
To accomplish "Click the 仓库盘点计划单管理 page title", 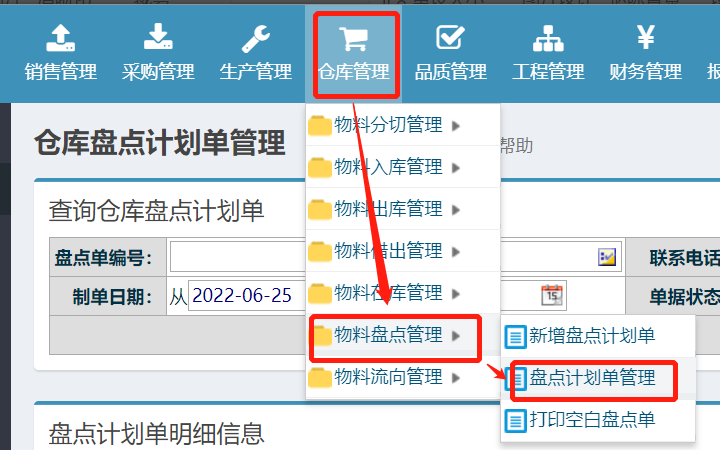I will (160, 143).
